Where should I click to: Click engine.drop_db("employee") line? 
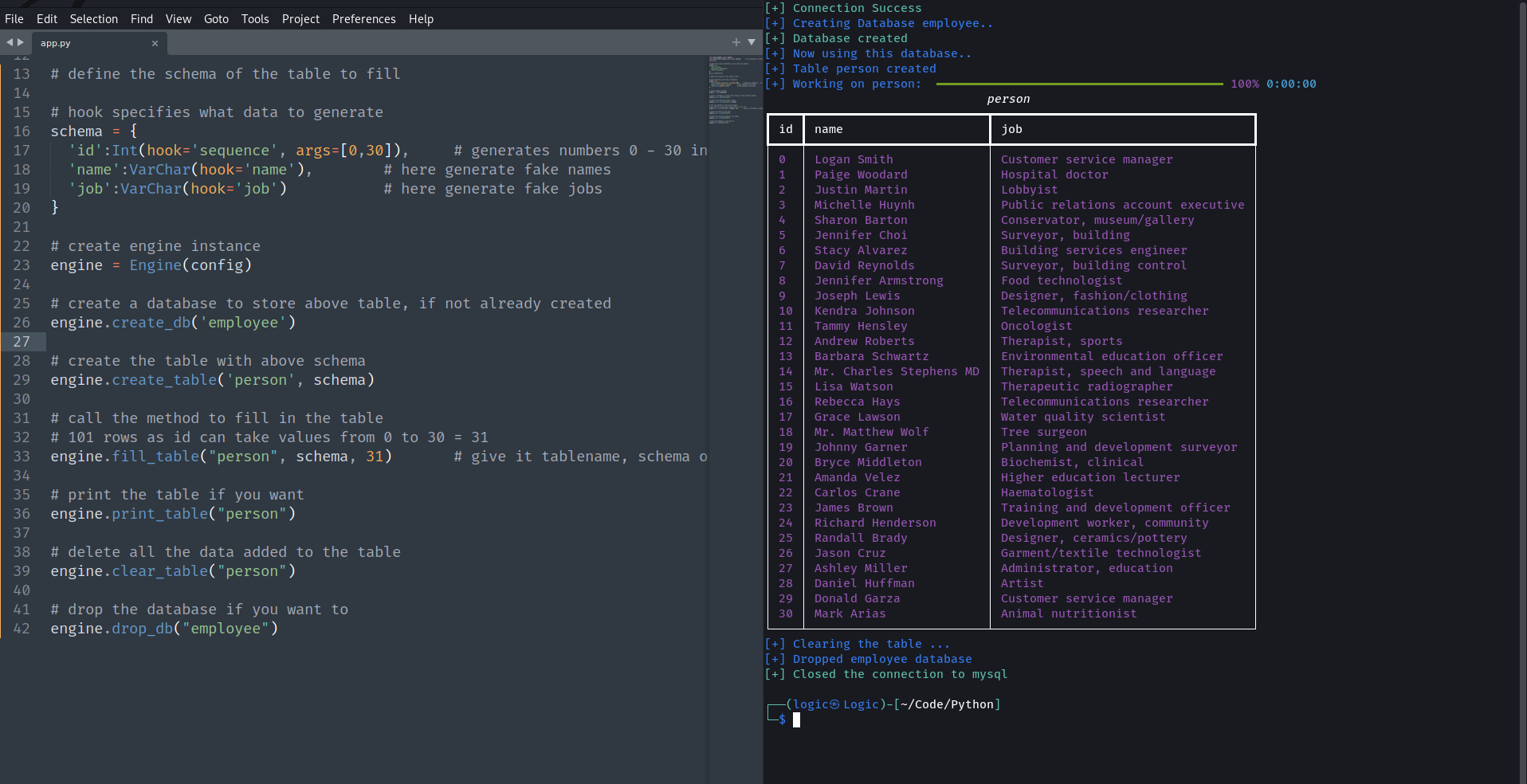[164, 629]
